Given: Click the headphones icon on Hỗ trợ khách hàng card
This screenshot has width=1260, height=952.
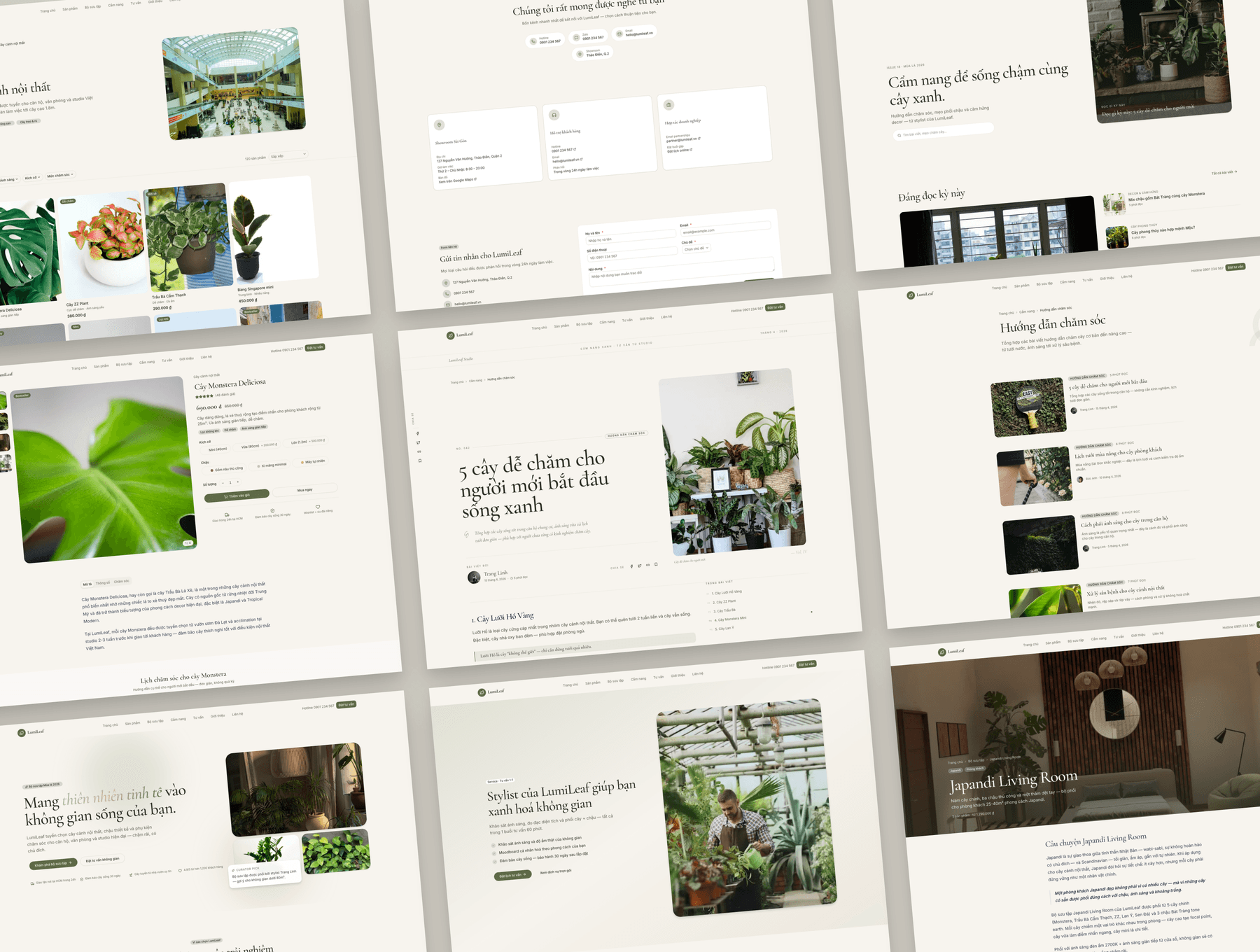Looking at the screenshot, I should click(x=554, y=115).
